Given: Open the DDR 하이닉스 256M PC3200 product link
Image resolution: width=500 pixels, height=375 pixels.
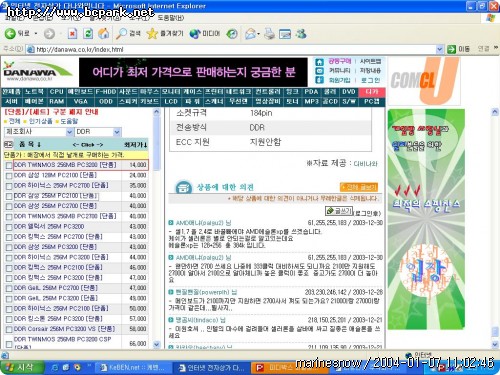Looking at the screenshot, I should 61,258.
